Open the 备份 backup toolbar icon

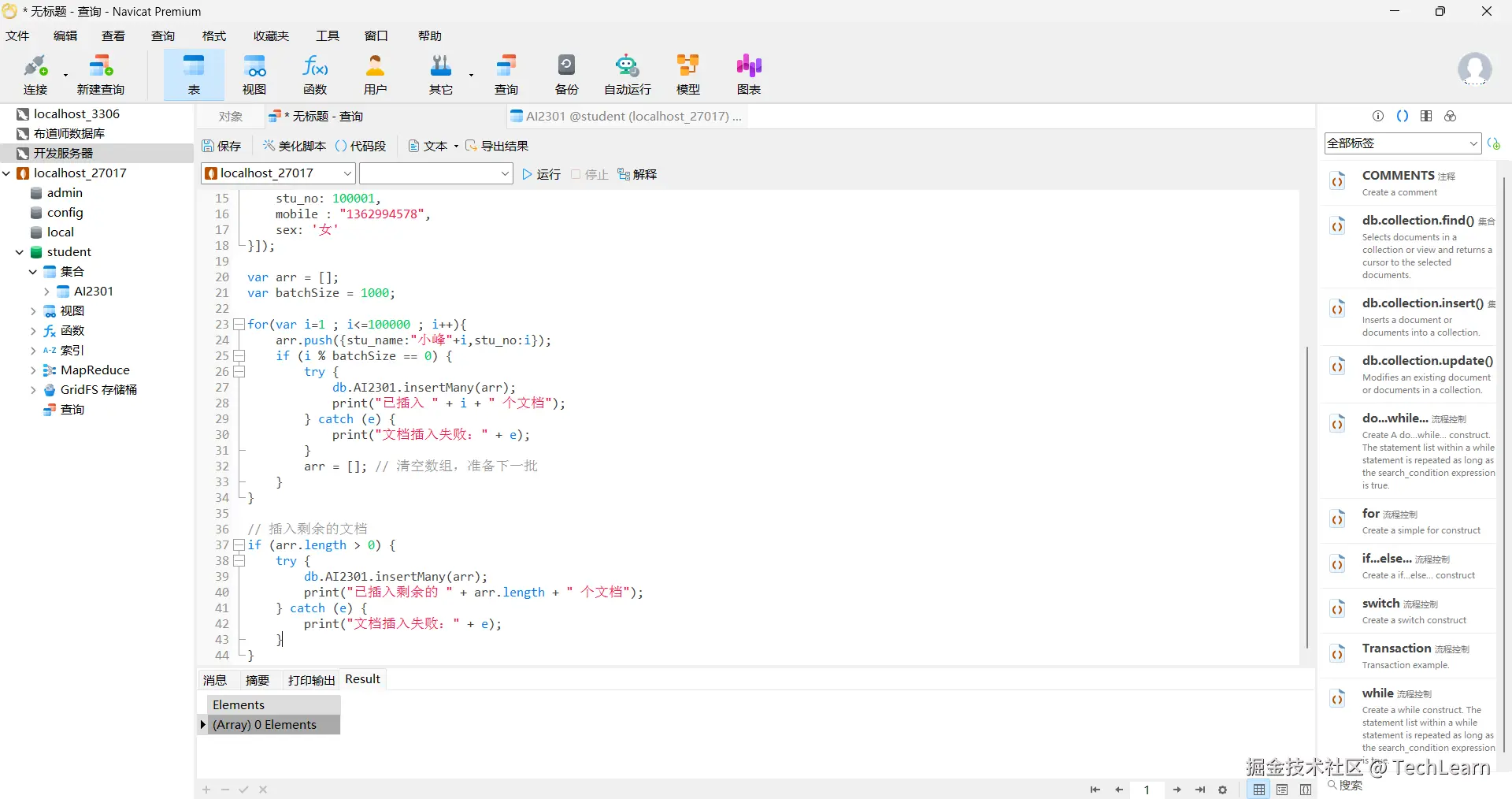[x=567, y=74]
